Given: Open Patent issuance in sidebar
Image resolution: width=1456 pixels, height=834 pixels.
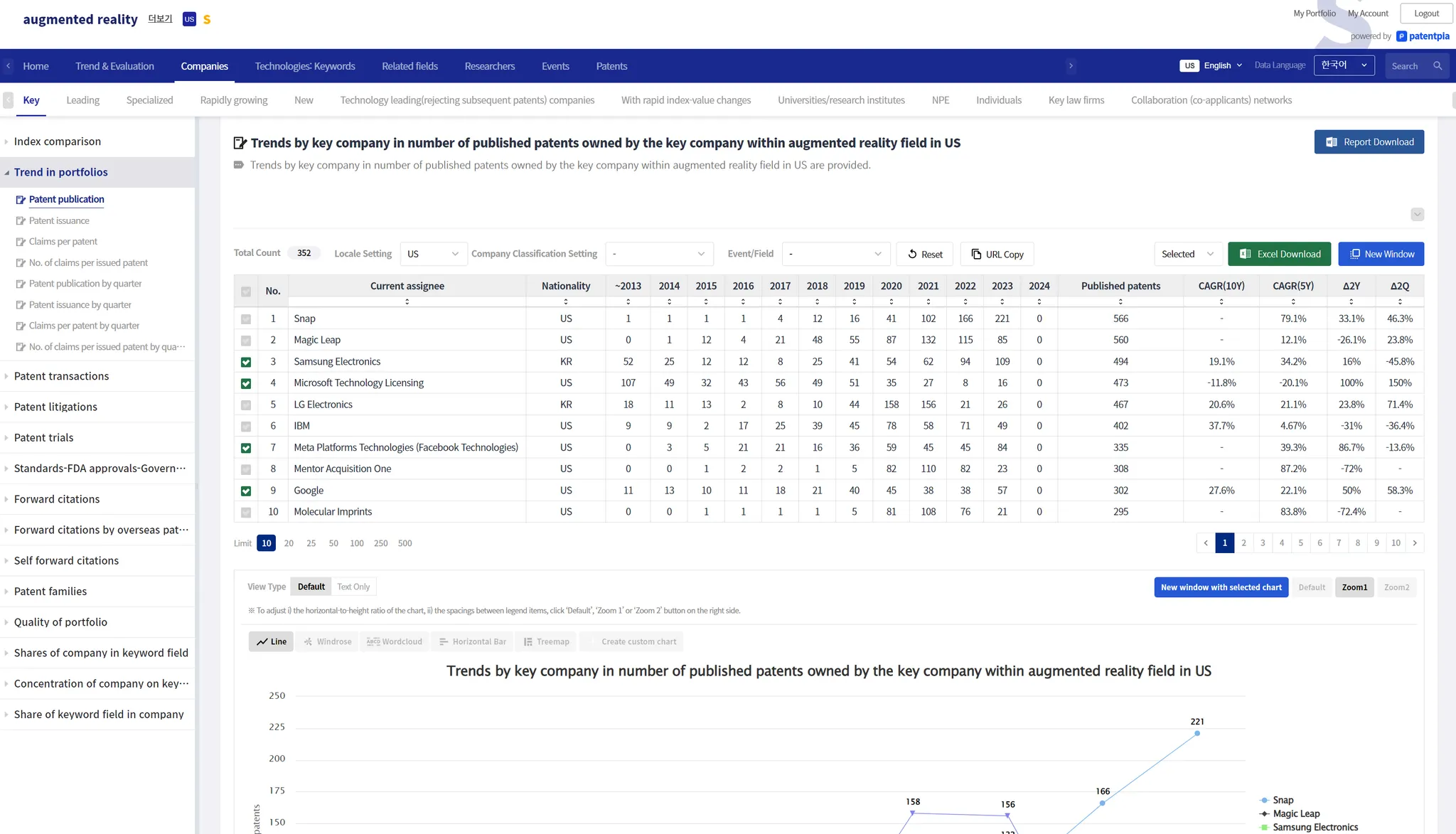Looking at the screenshot, I should click(x=59, y=220).
